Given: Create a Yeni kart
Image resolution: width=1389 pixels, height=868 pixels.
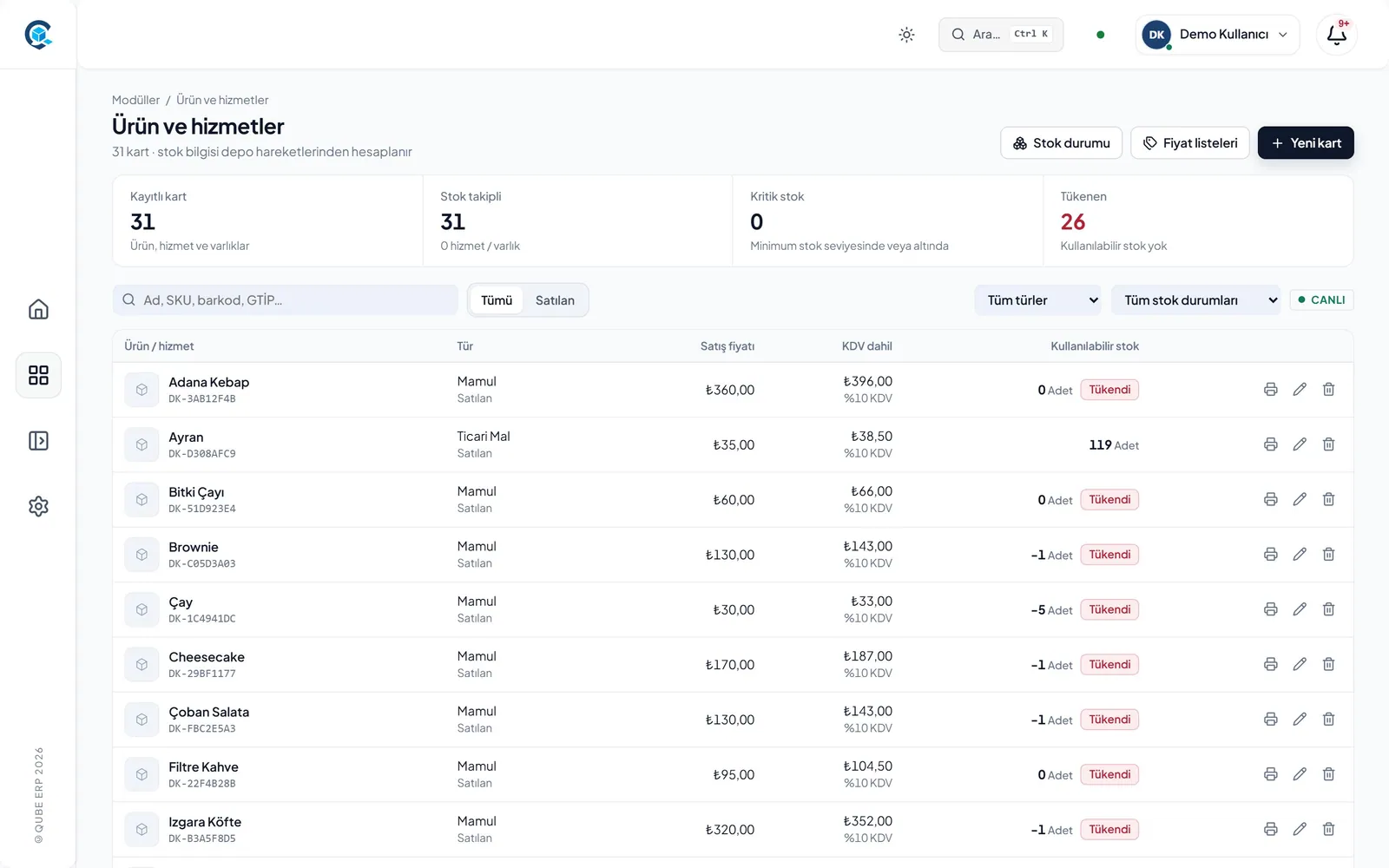Looking at the screenshot, I should [1306, 143].
